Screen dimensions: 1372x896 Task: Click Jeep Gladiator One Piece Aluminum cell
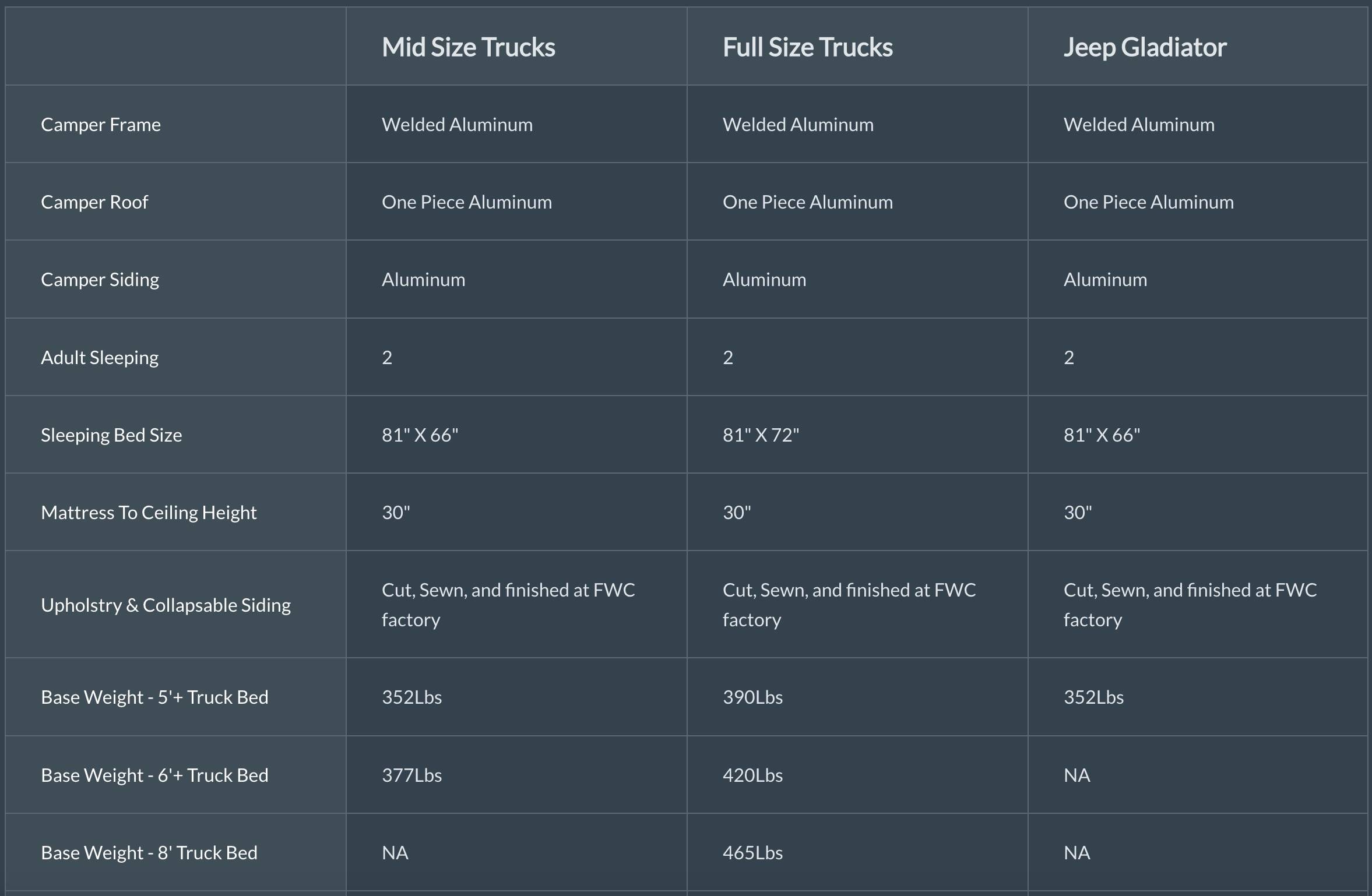point(1148,202)
